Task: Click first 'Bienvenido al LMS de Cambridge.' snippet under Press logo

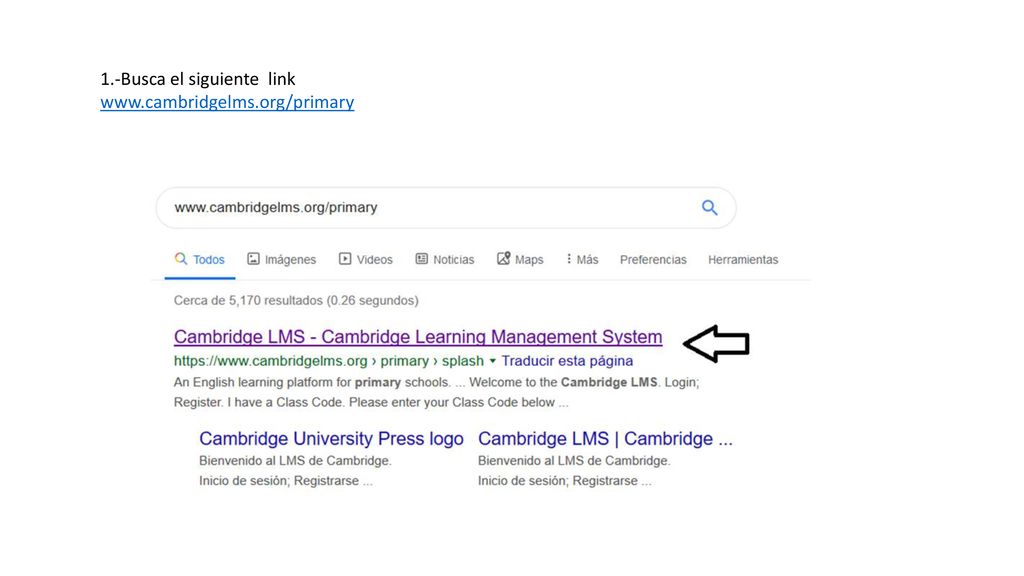Action: click(x=295, y=460)
